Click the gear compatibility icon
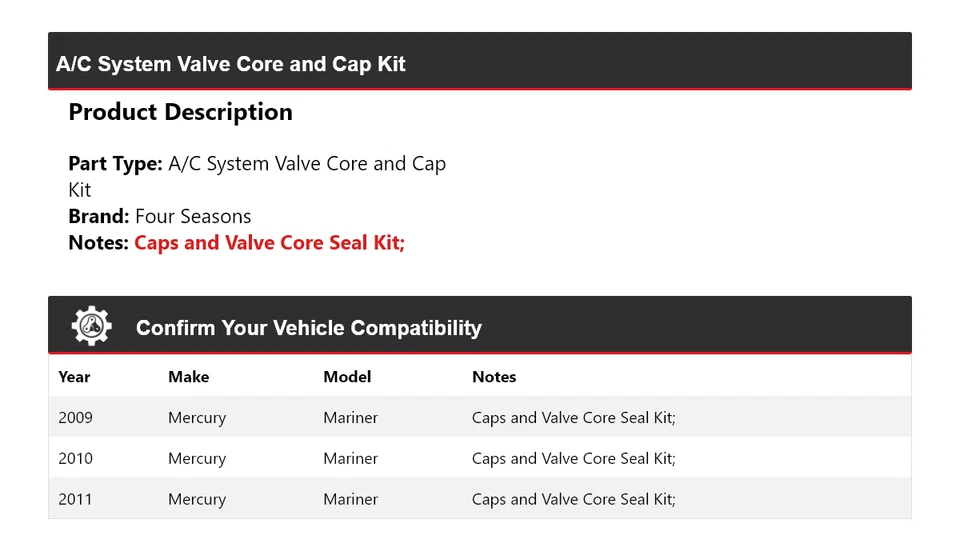 pyautogui.click(x=91, y=326)
